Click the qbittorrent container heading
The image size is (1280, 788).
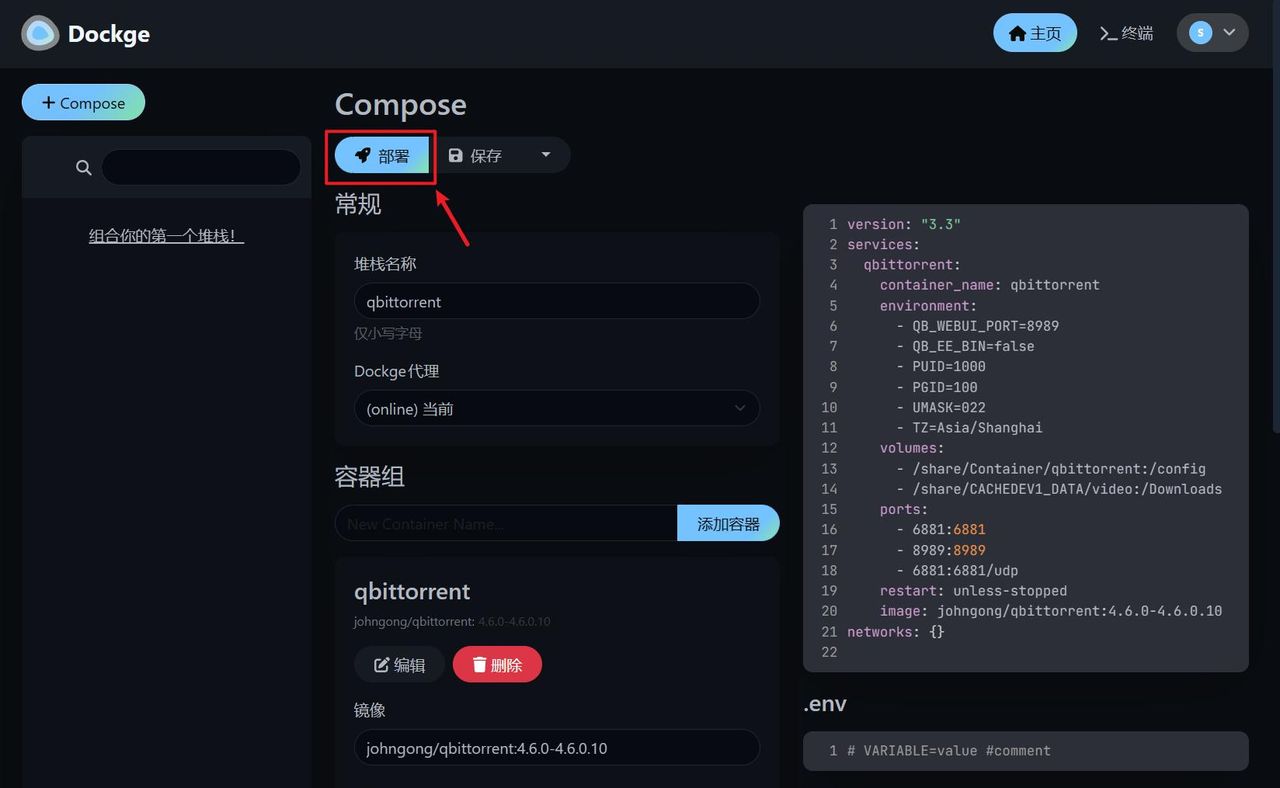click(412, 591)
